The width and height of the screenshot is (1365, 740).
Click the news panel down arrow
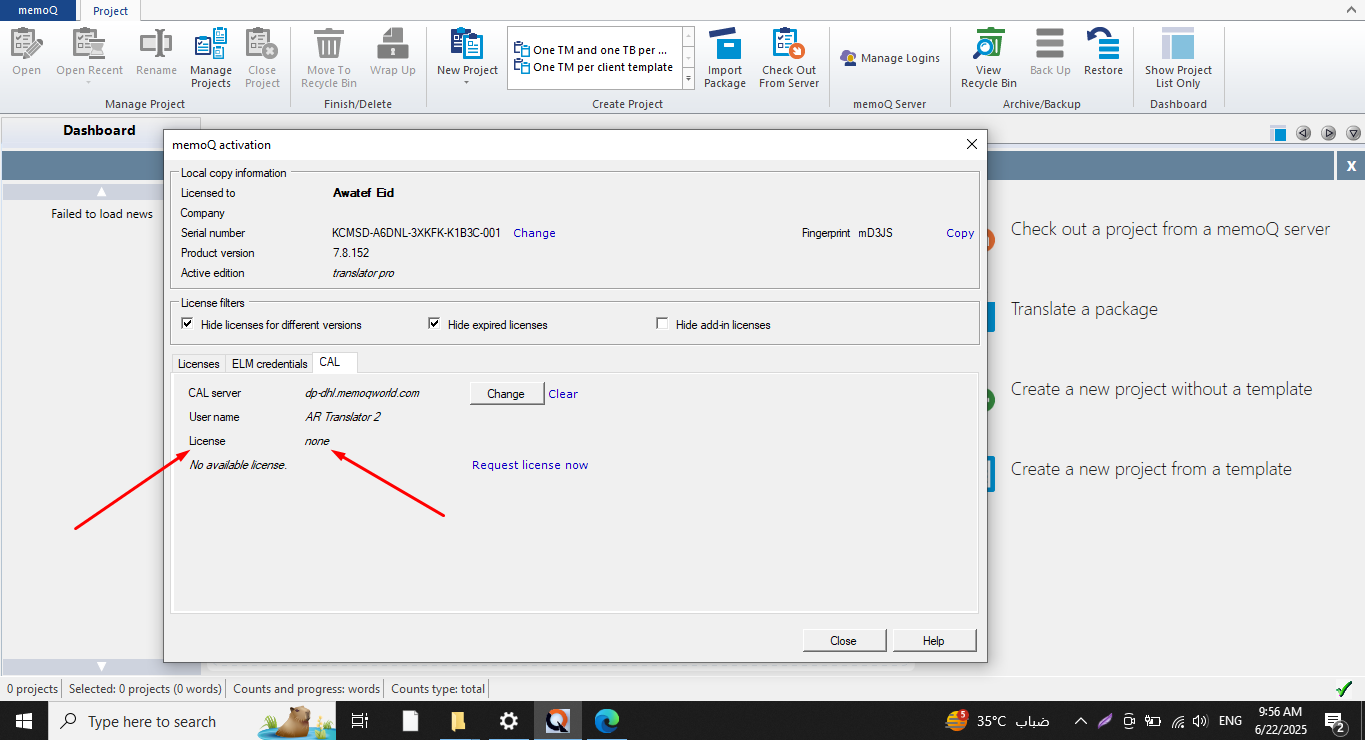click(101, 666)
